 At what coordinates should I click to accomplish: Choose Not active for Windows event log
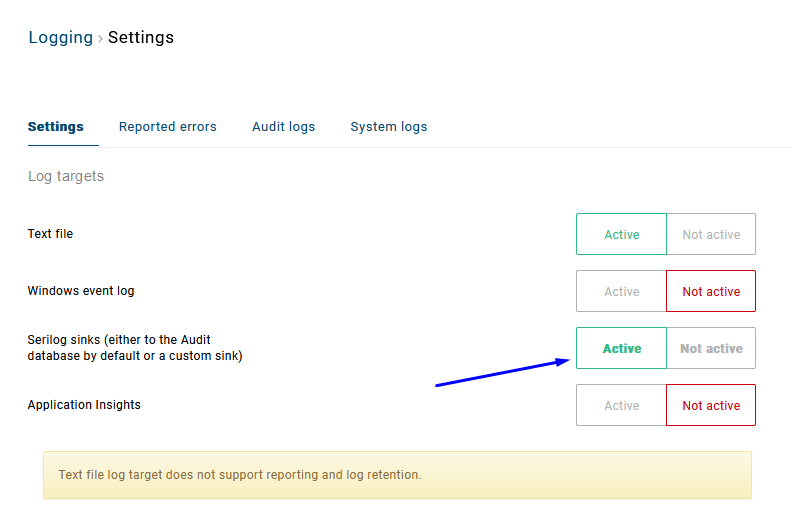[x=711, y=291]
